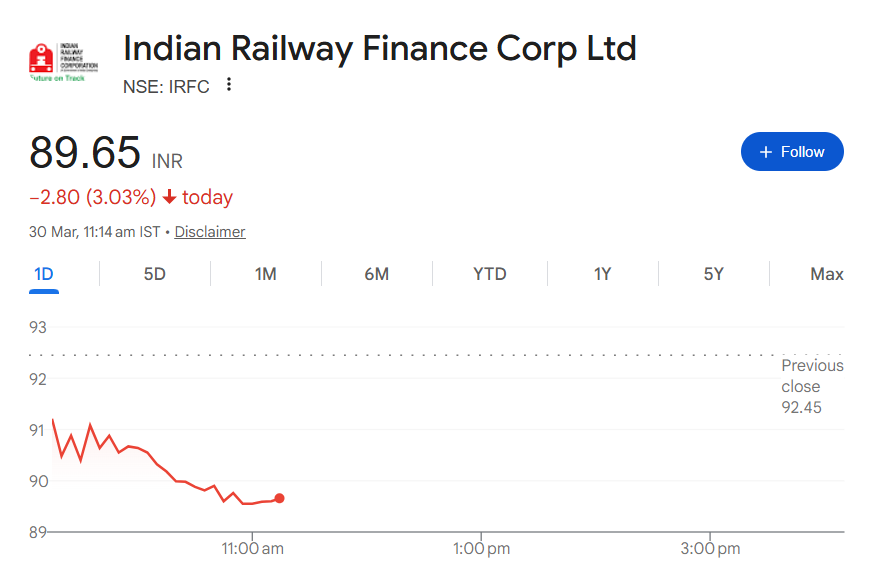Switch to the 5D chart view
Image resolution: width=889 pixels, height=582 pixels.
[x=154, y=273]
